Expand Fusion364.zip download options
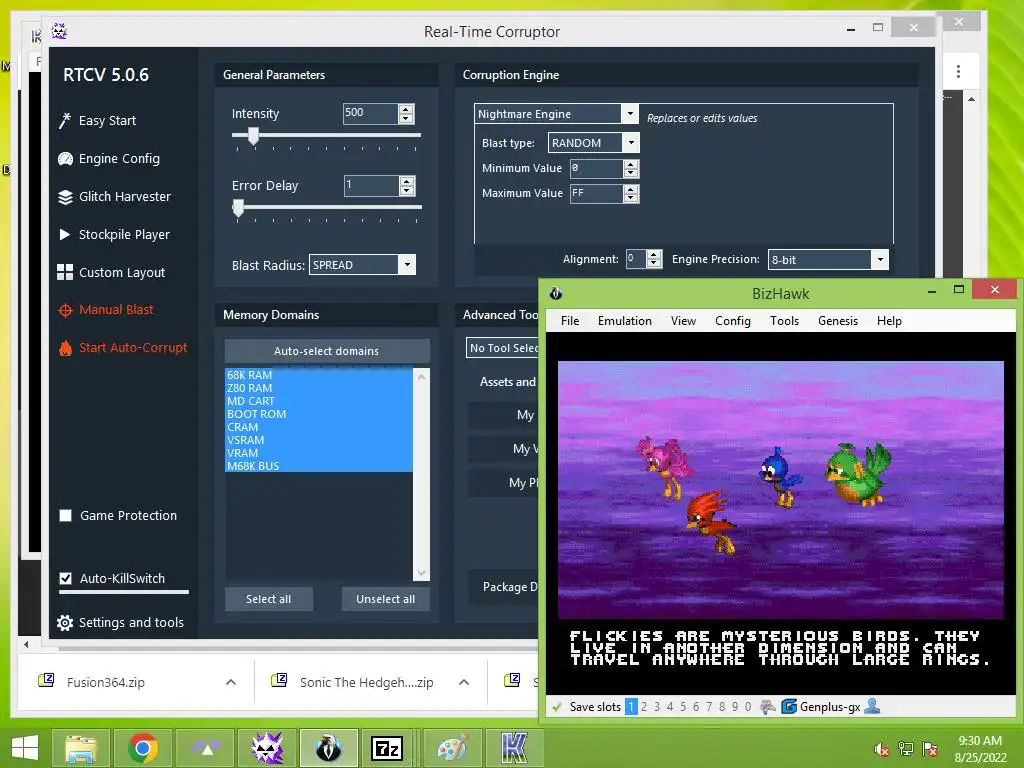 (231, 682)
